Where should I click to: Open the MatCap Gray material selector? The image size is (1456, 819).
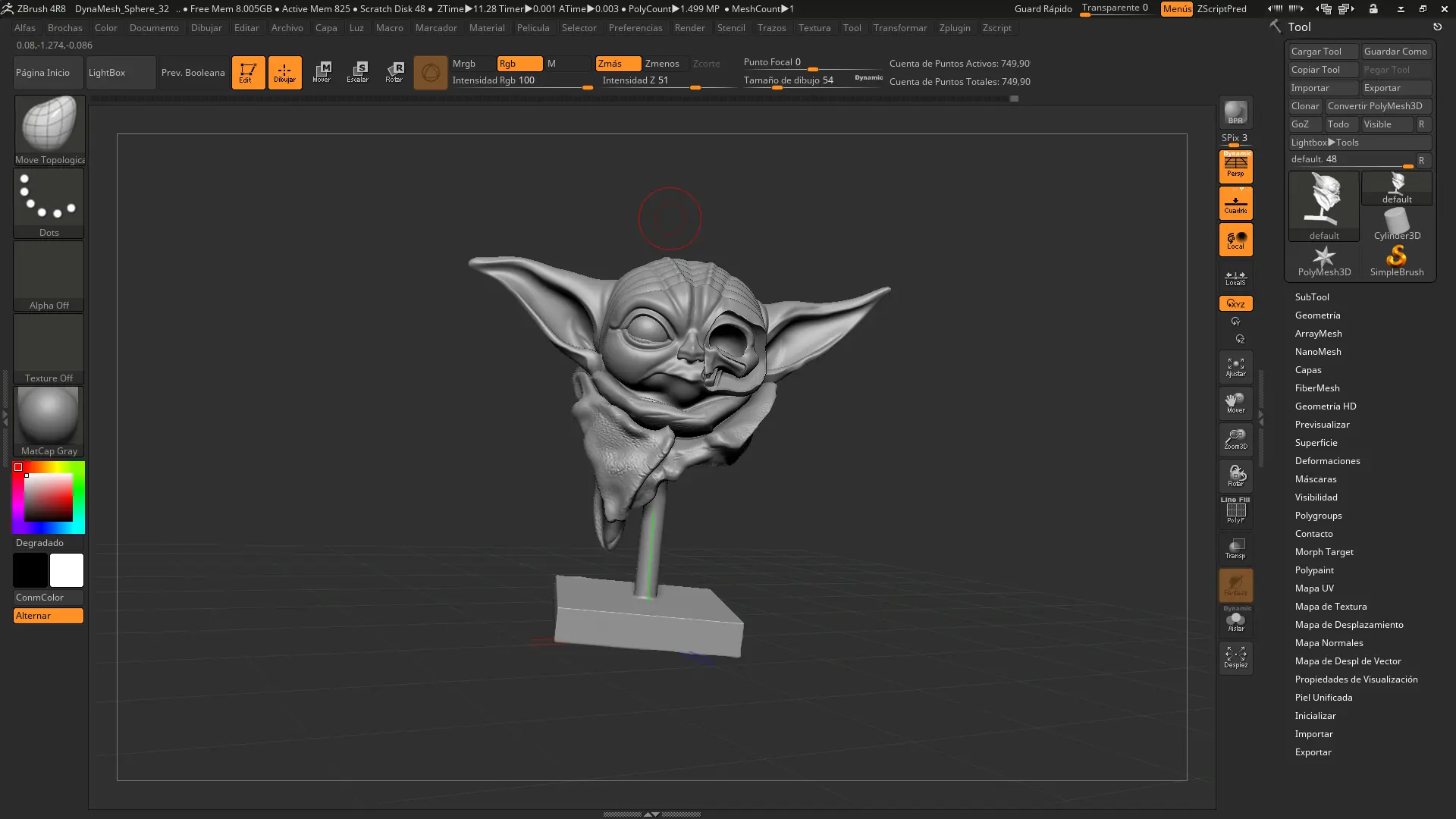(49, 422)
